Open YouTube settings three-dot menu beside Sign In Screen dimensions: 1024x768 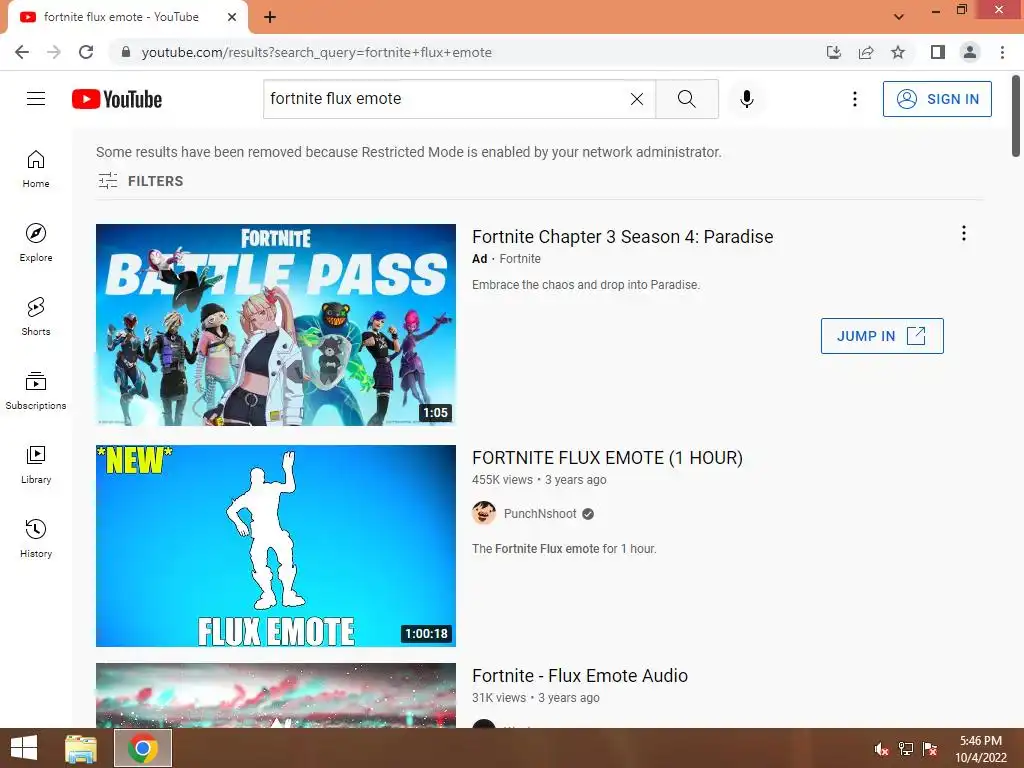[x=855, y=99]
